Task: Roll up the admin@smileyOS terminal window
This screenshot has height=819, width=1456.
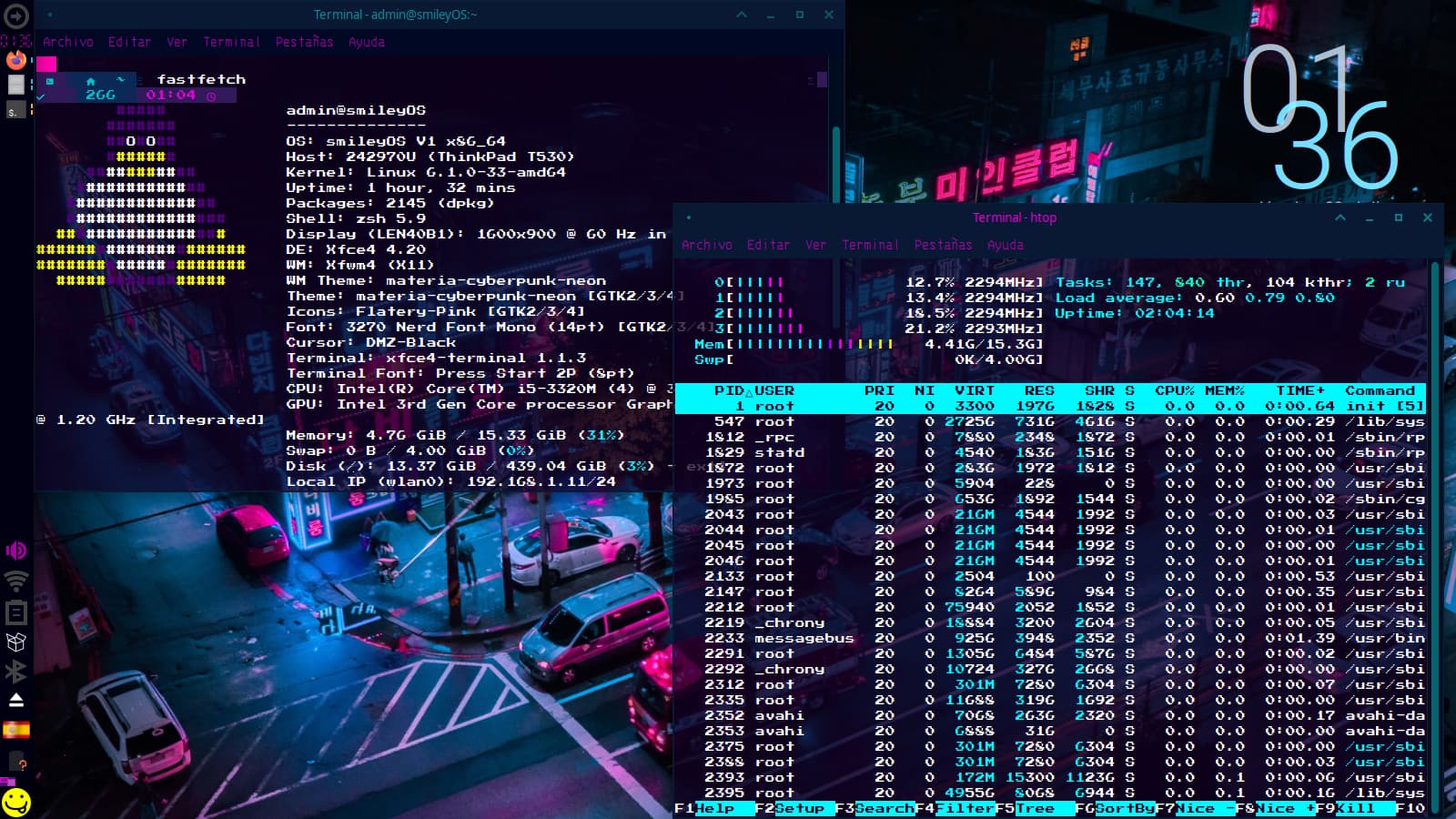Action: (x=742, y=15)
